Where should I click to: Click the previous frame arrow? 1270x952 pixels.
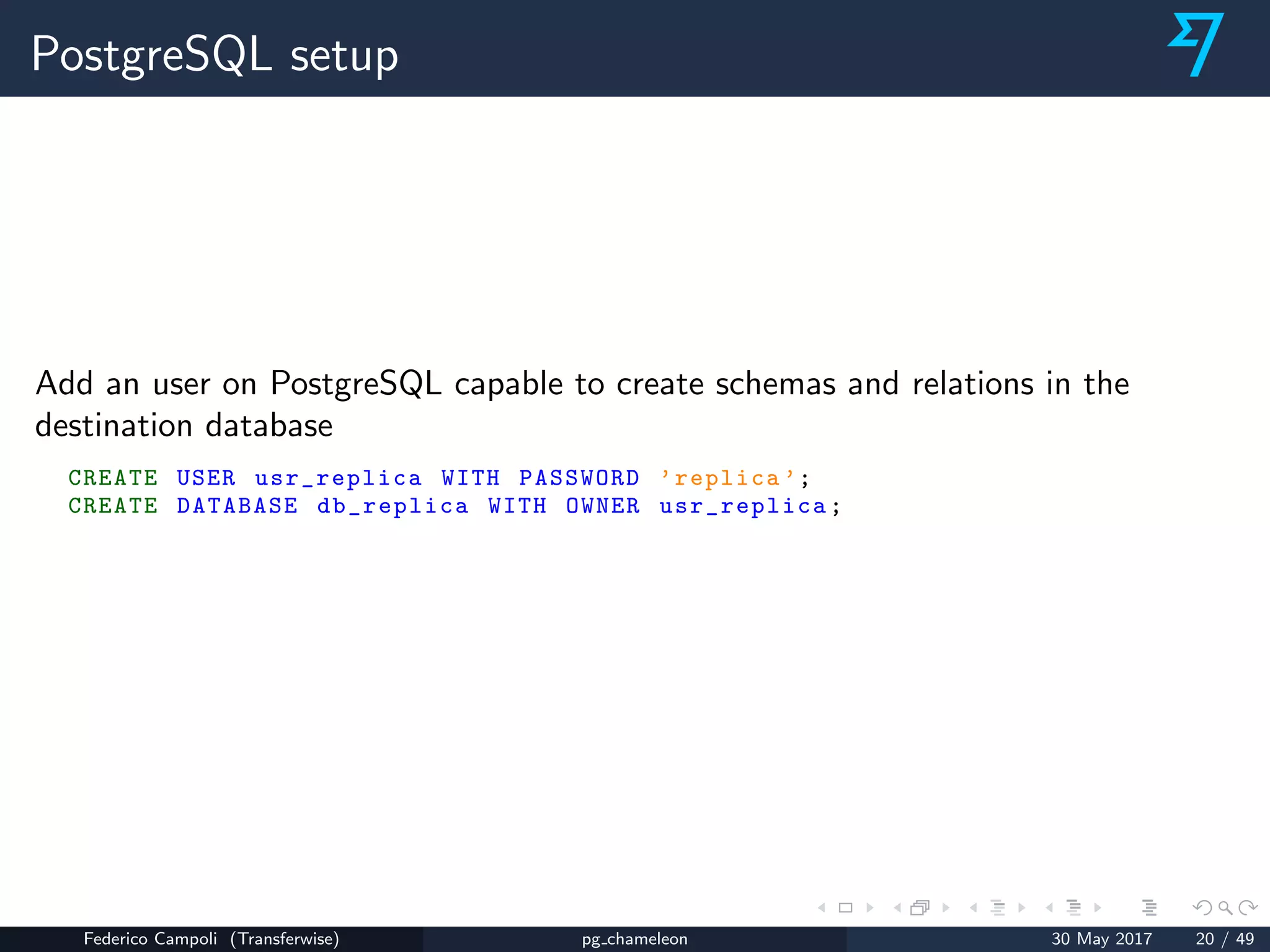tap(897, 907)
